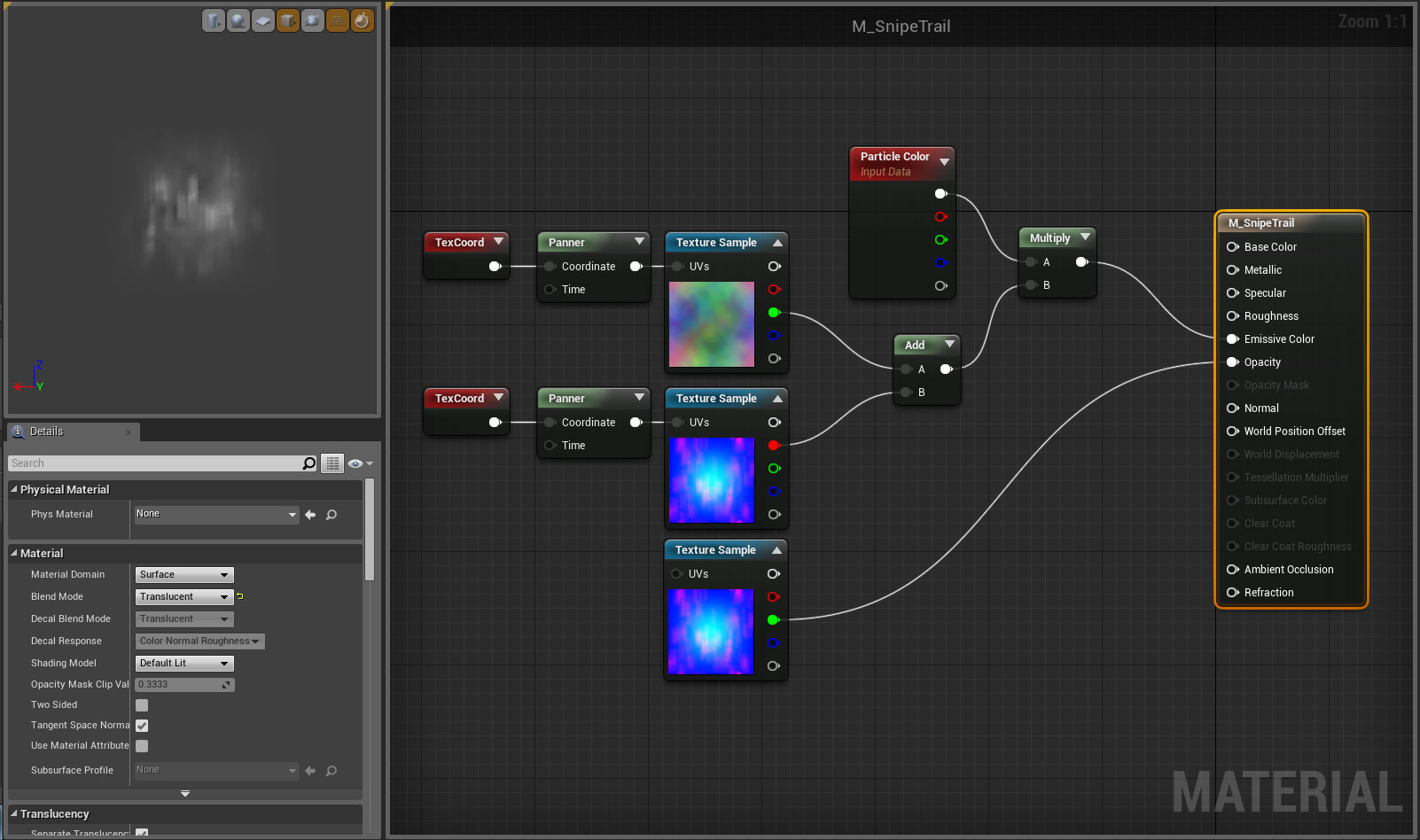Select the World Position Offset pin
1420x840 pixels.
tap(1233, 432)
